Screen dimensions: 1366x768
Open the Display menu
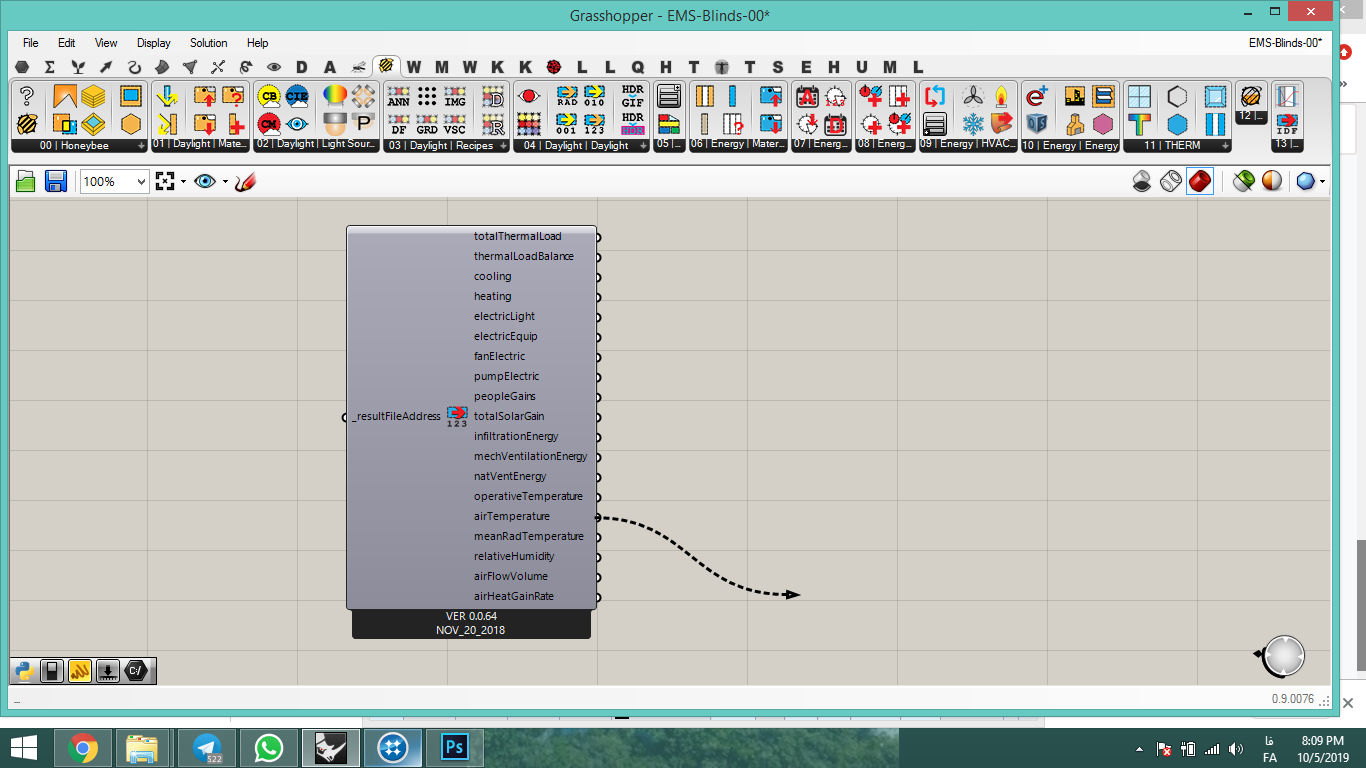[154, 43]
